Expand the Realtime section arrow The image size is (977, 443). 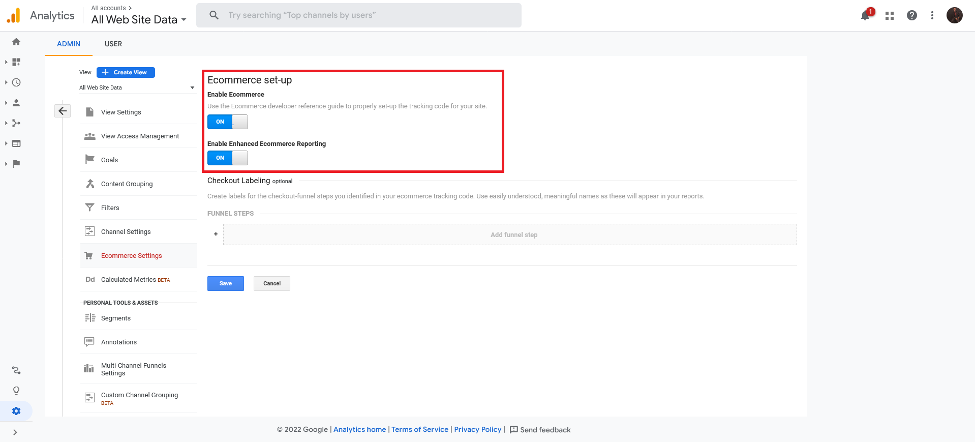tap(6, 82)
